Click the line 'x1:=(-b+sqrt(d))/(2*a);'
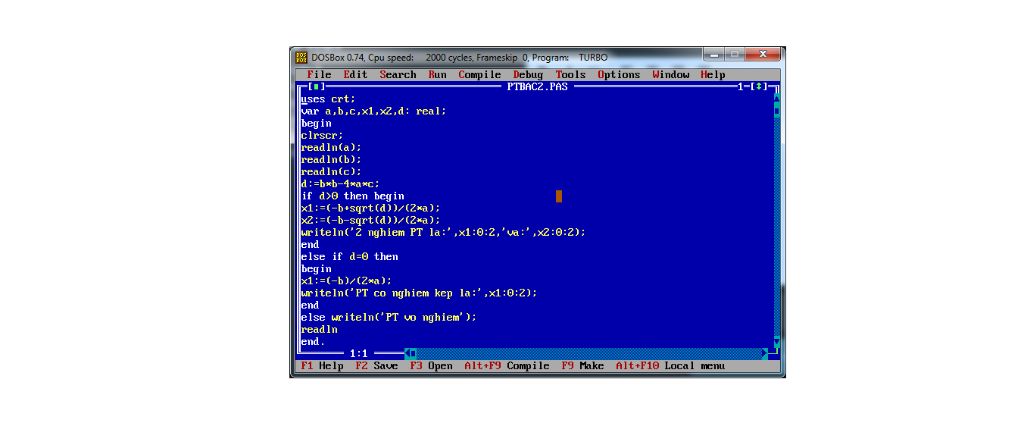Image resolution: width=1024 pixels, height=445 pixels. (x=371, y=208)
